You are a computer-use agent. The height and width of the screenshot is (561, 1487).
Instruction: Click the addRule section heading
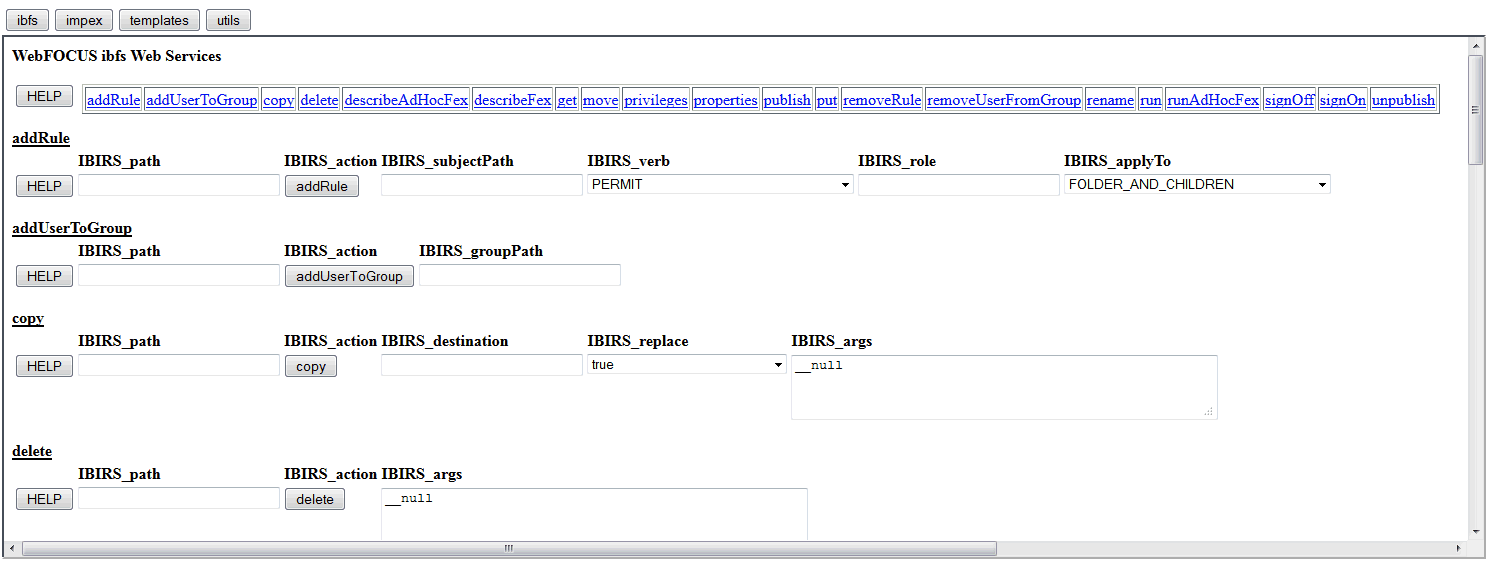(41, 139)
